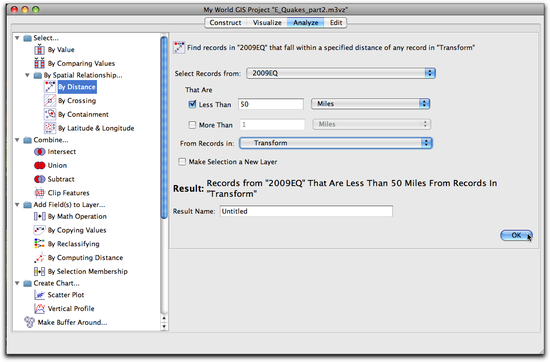Viewport: 550px width, 362px height.
Task: Switch to the Construct tab
Action: 225,23
